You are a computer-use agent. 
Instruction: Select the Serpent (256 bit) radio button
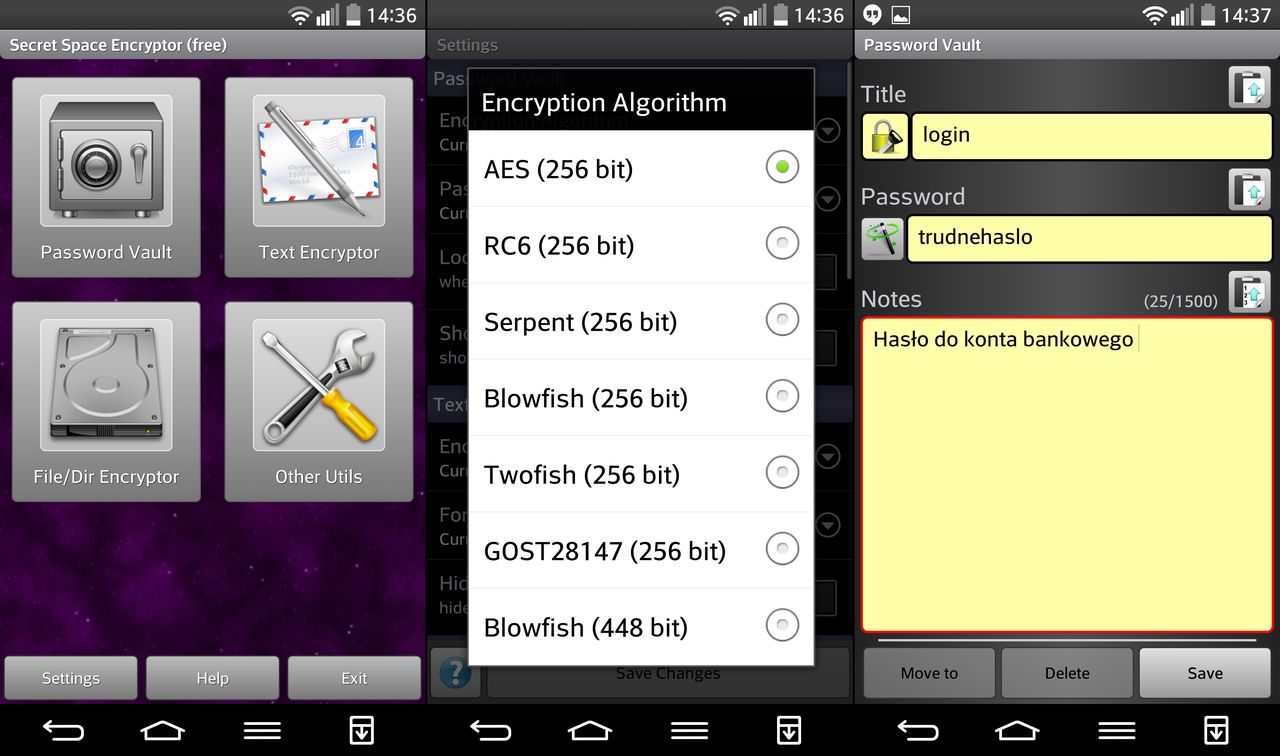[782, 320]
